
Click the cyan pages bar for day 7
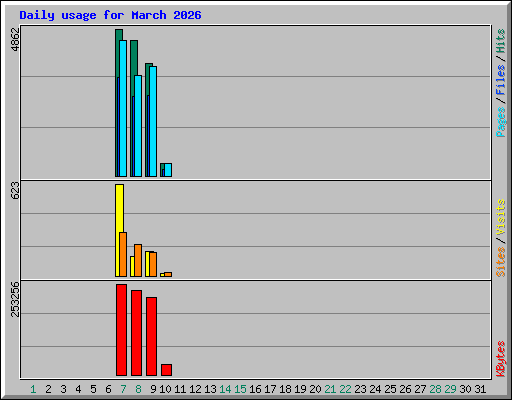click(123, 108)
